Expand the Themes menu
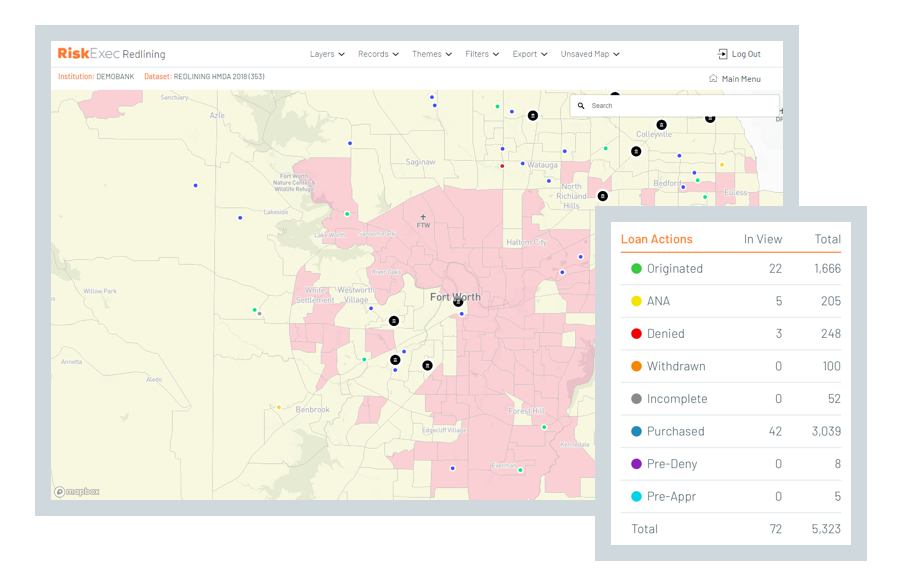The image size is (900, 582). click(431, 54)
